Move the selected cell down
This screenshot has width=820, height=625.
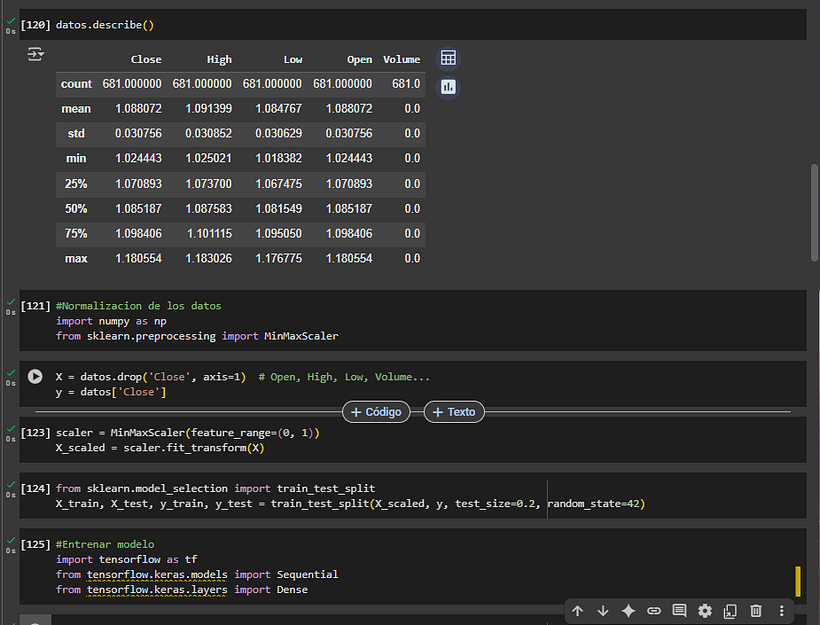(603, 610)
